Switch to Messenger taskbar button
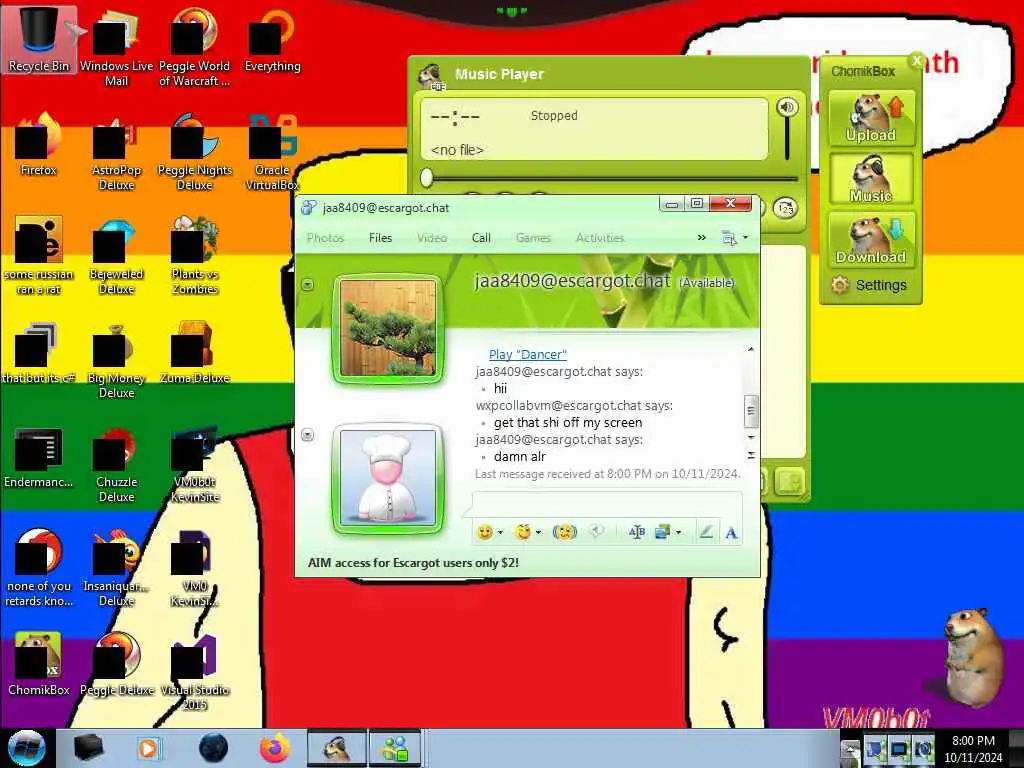The height and width of the screenshot is (768, 1024). pyautogui.click(x=395, y=748)
